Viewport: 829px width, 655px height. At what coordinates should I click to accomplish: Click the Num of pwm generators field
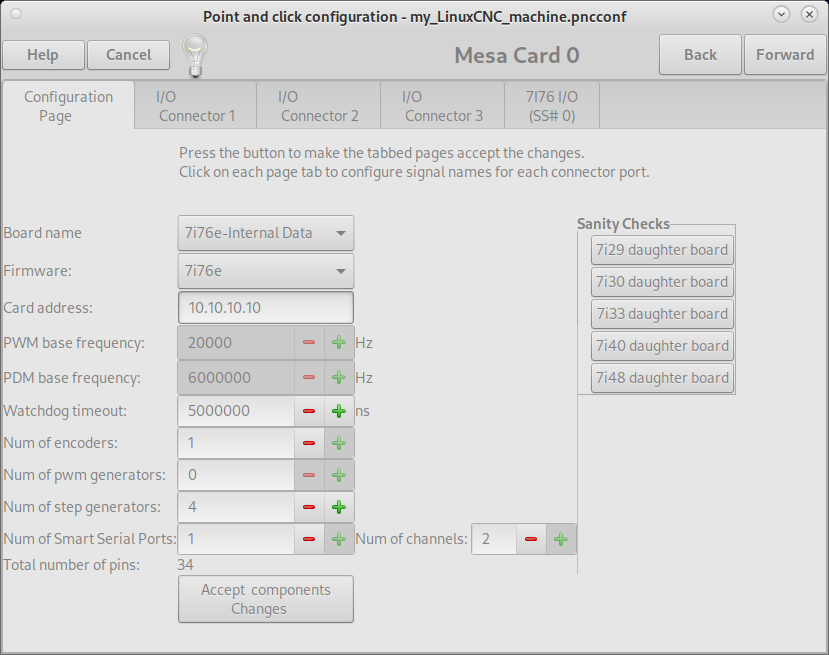236,475
